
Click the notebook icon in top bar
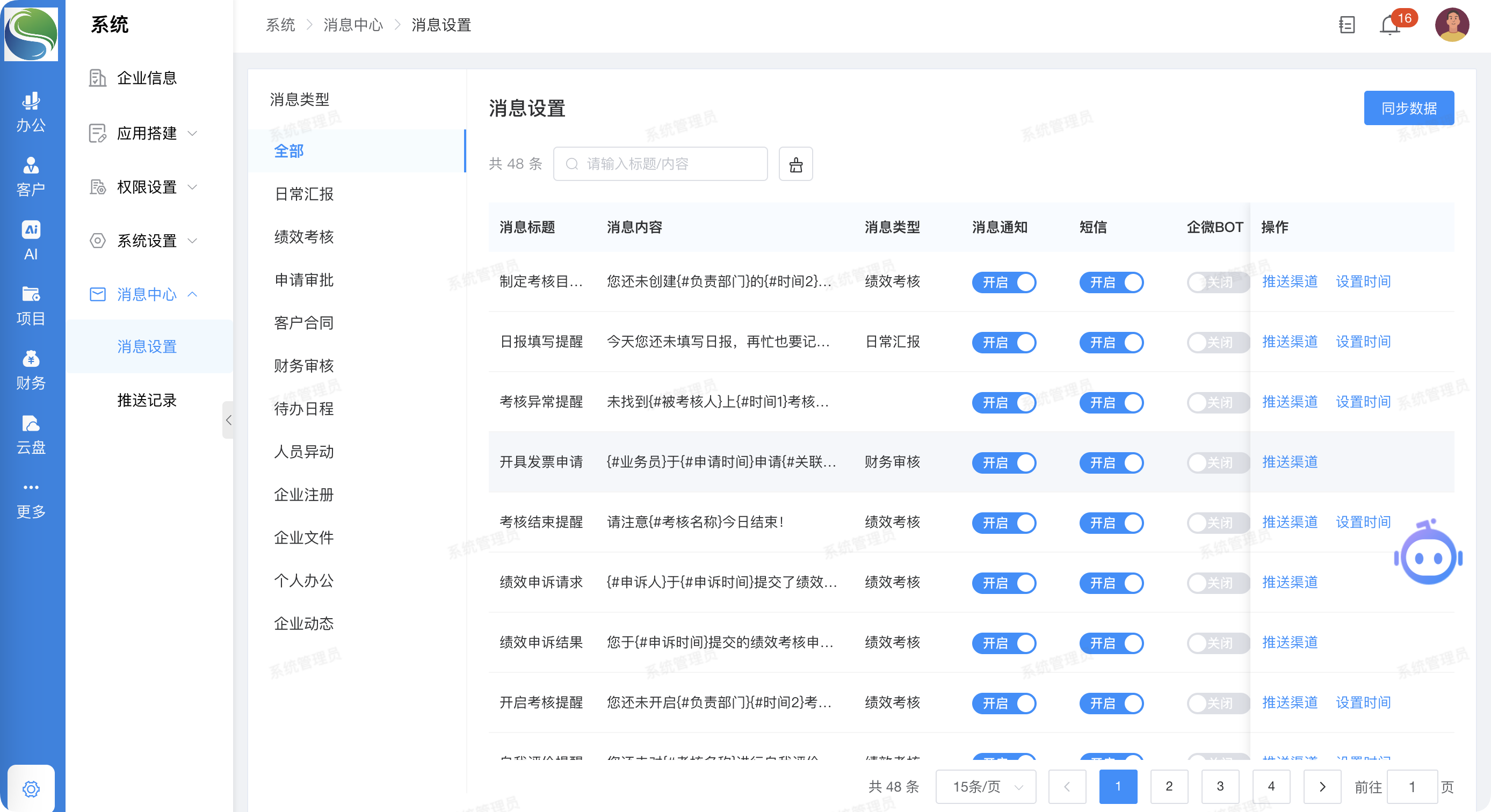click(x=1347, y=25)
